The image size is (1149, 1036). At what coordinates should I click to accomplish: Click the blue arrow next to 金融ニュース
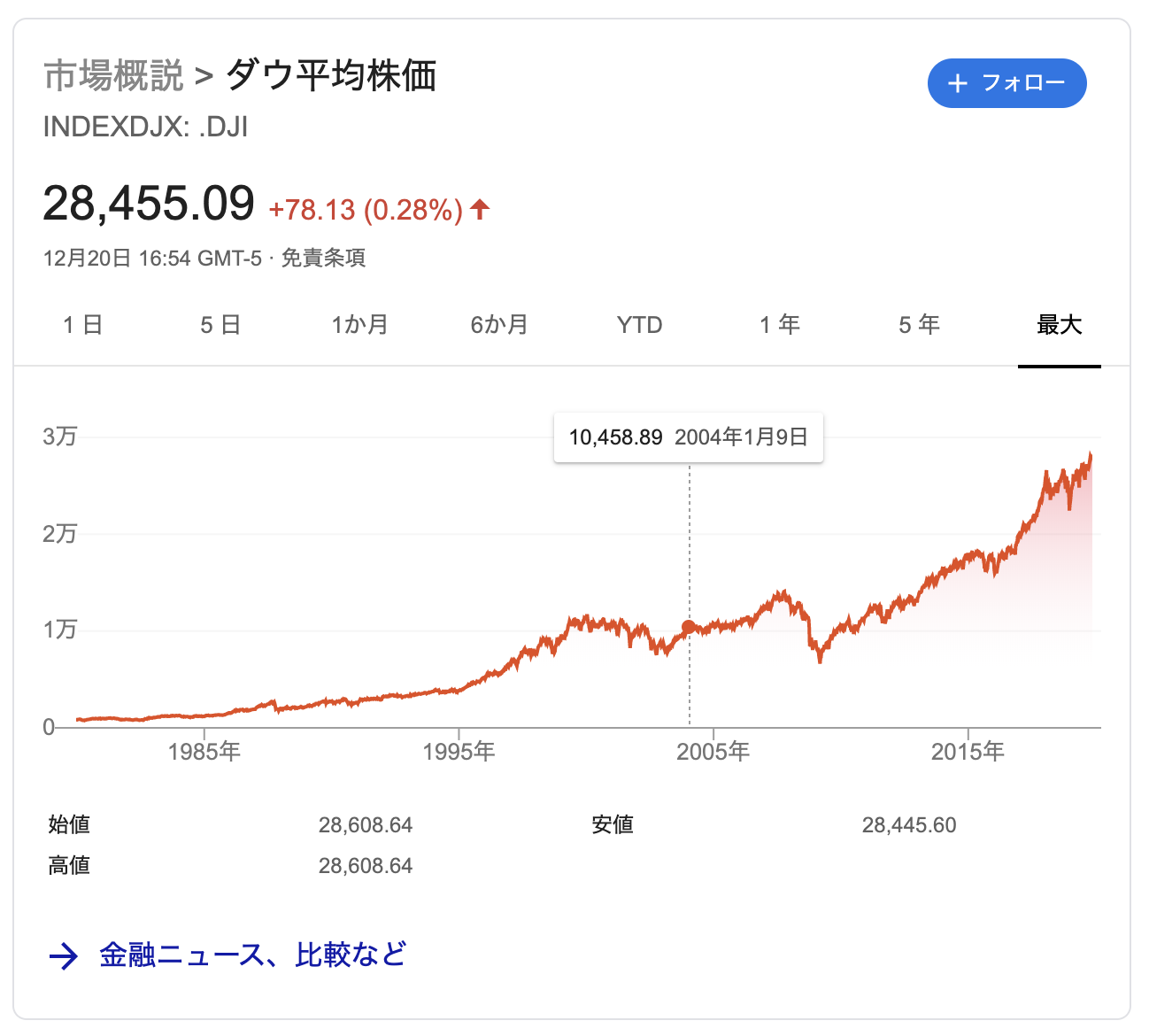coord(64,956)
